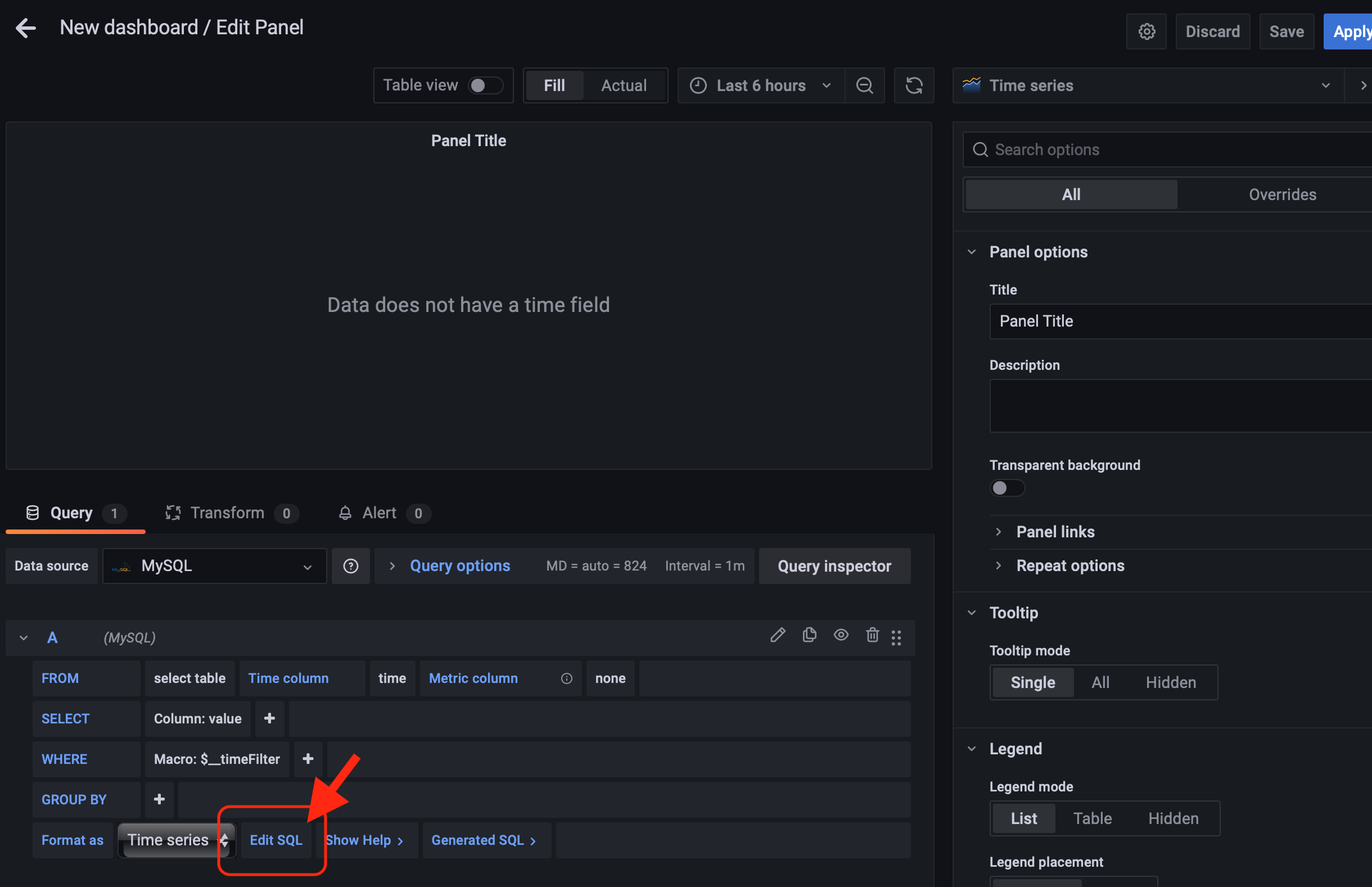
Task: Open data source help question icon
Action: (x=351, y=565)
